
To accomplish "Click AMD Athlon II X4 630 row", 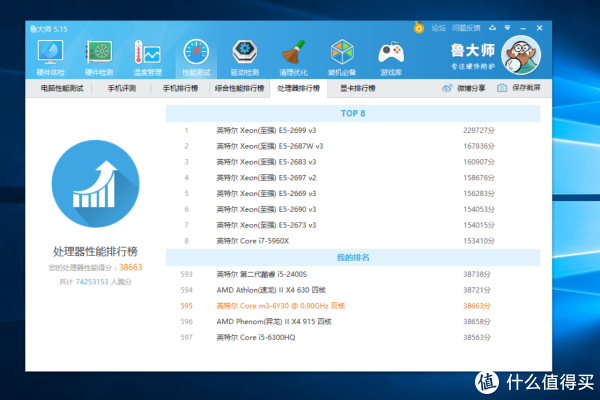I will [353, 290].
